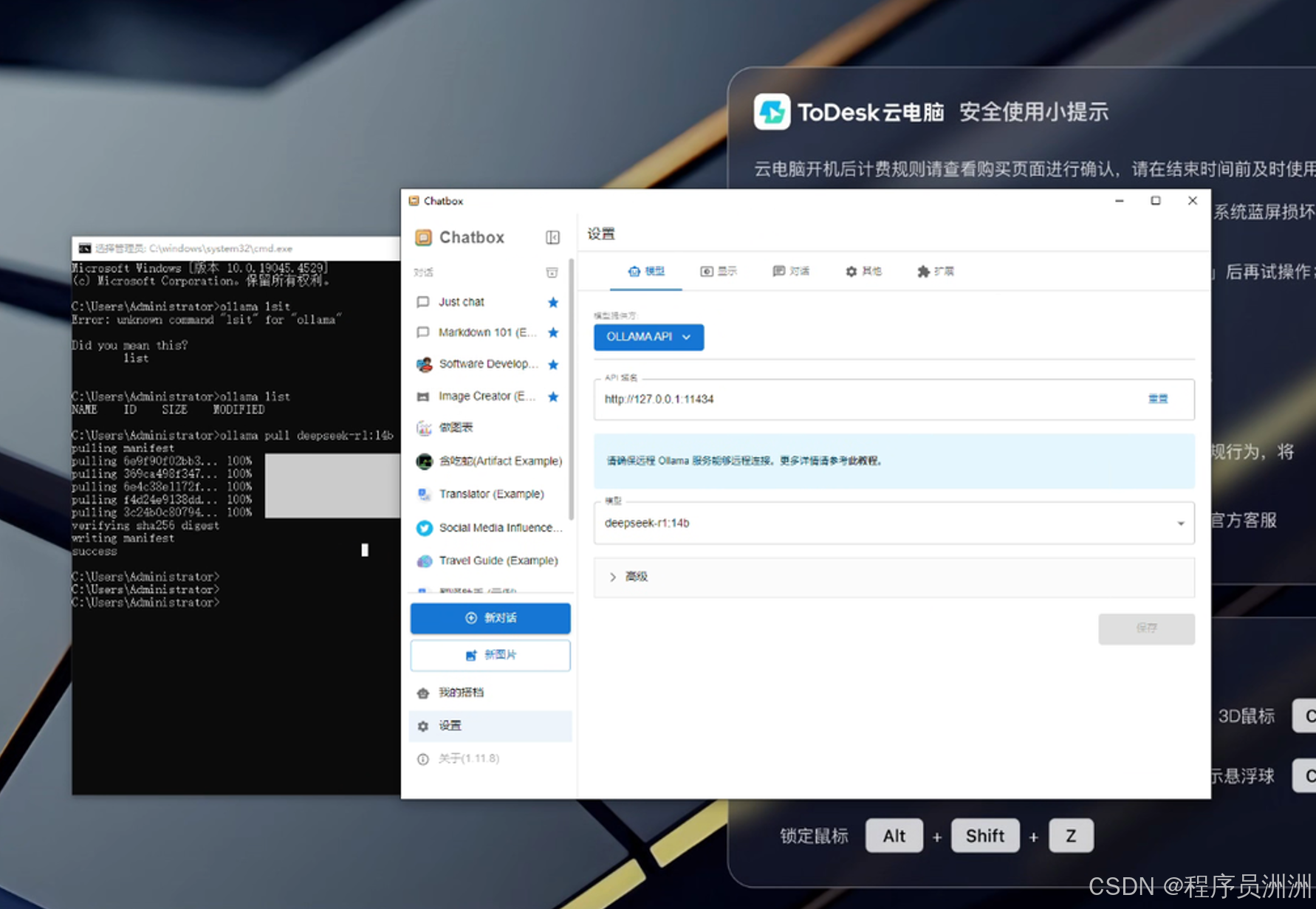Open the Markdown 101 conversation
Screen dimensions: 1316x909
coord(487,332)
